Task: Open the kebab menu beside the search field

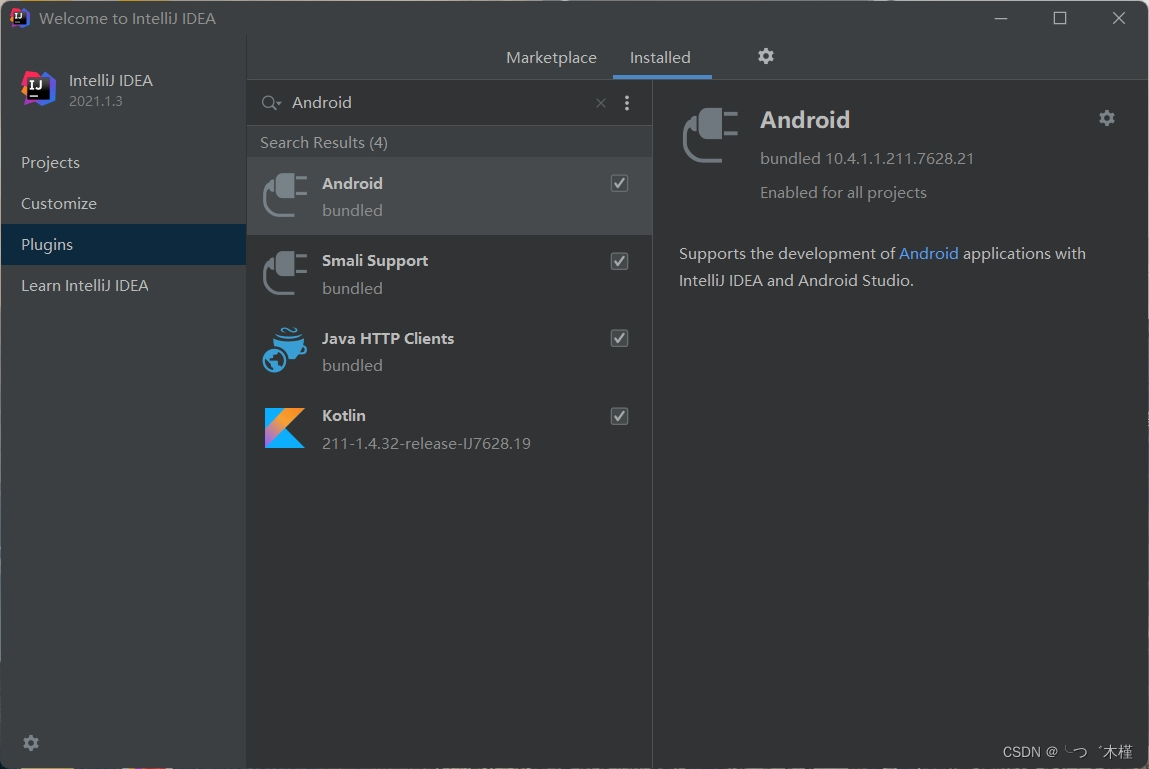Action: click(627, 102)
